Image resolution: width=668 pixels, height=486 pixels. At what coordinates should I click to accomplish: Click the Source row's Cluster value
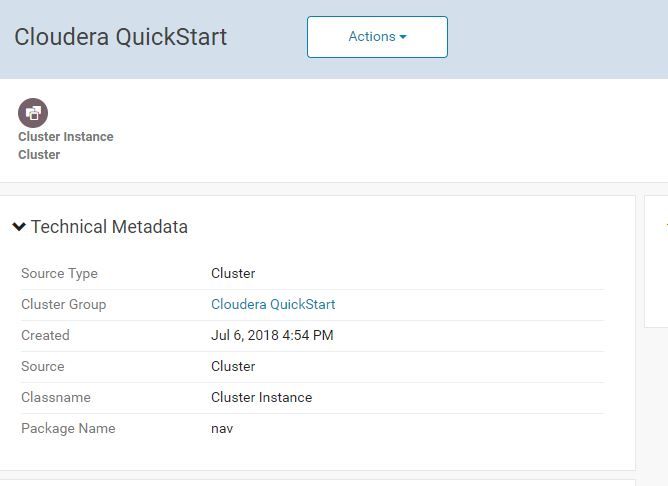tap(233, 366)
